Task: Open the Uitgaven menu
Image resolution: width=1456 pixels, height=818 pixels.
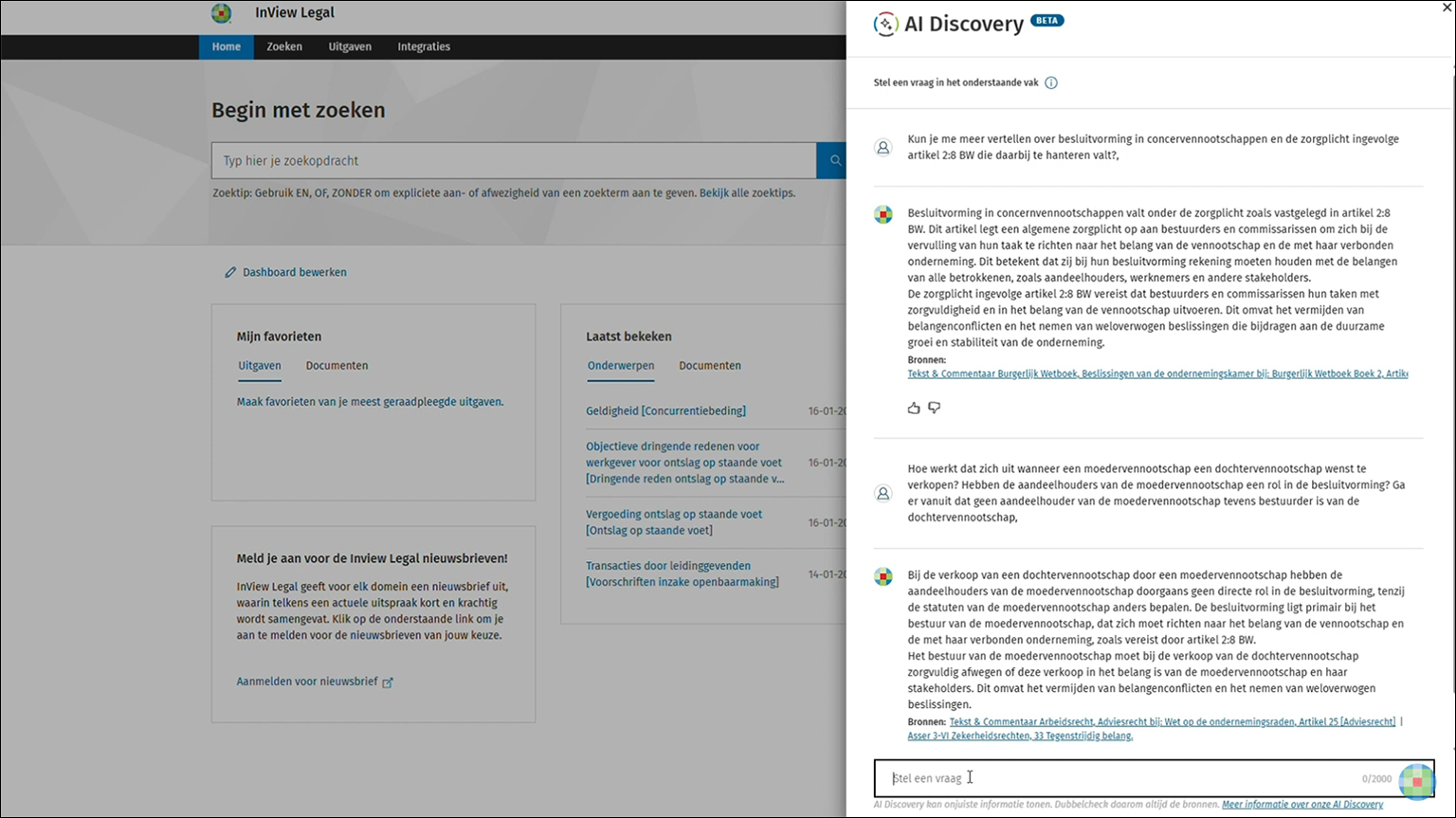Action: point(350,46)
